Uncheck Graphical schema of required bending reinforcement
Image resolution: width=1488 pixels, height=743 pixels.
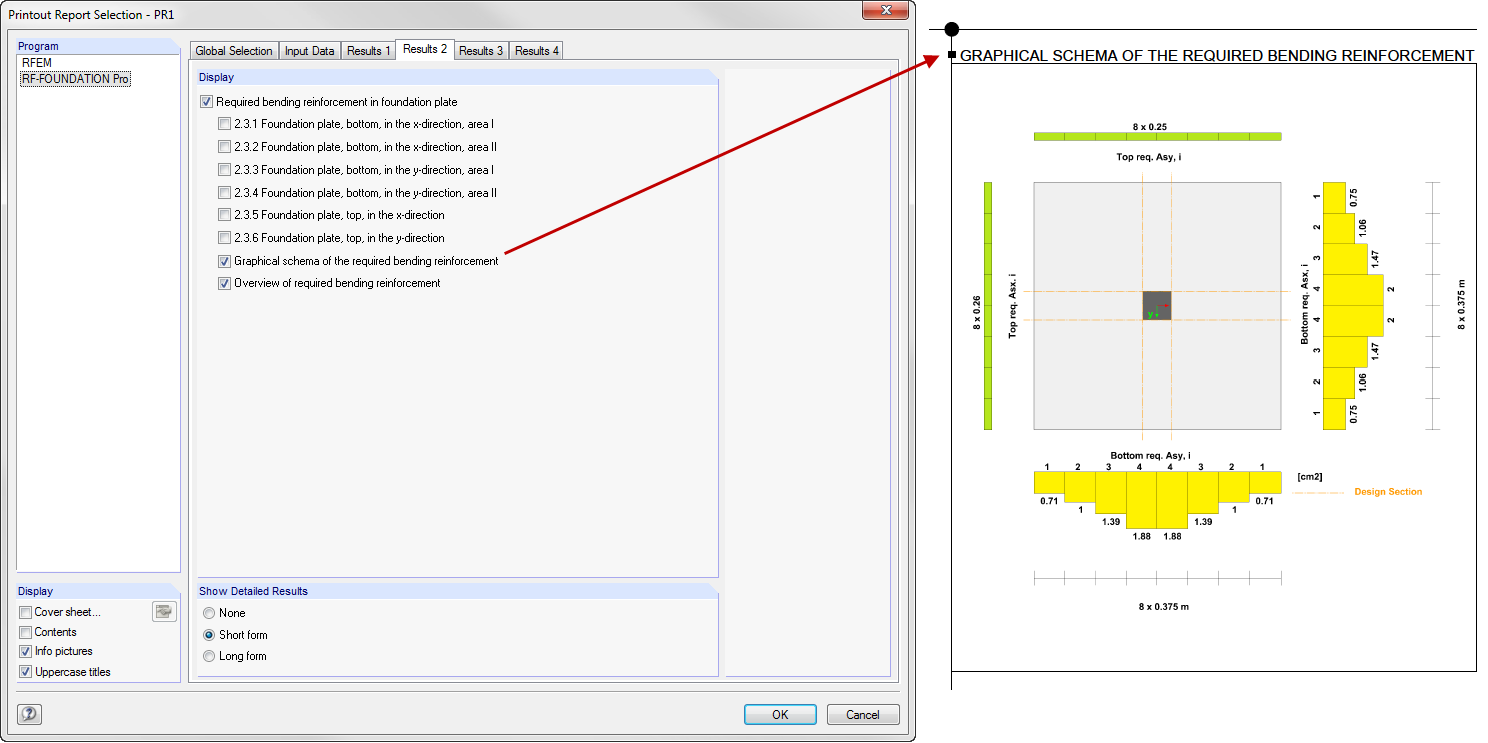(x=225, y=260)
